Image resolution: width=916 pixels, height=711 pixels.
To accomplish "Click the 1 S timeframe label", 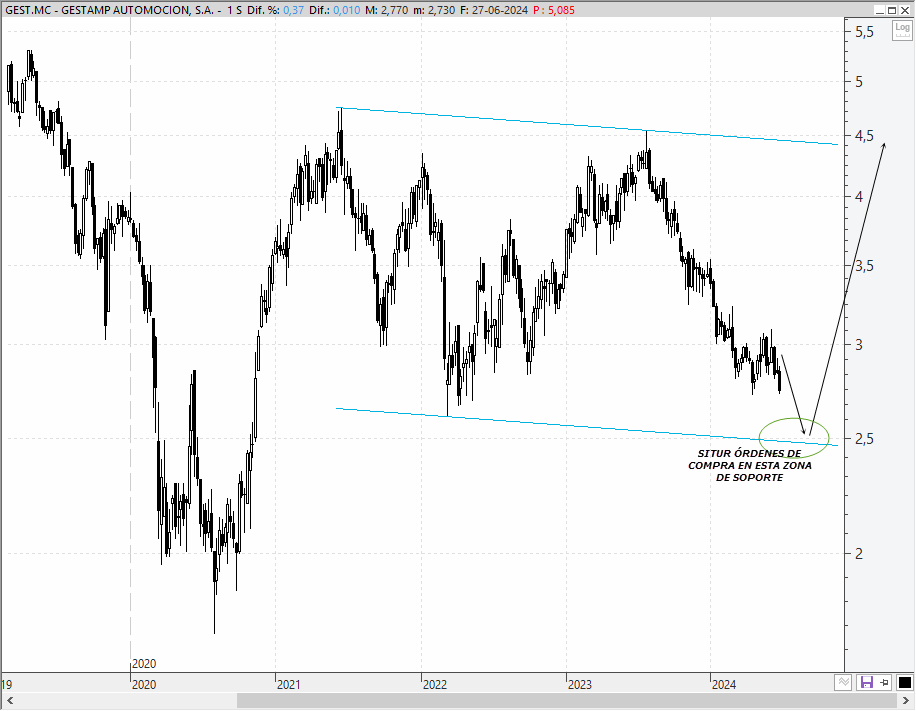I will coord(235,10).
